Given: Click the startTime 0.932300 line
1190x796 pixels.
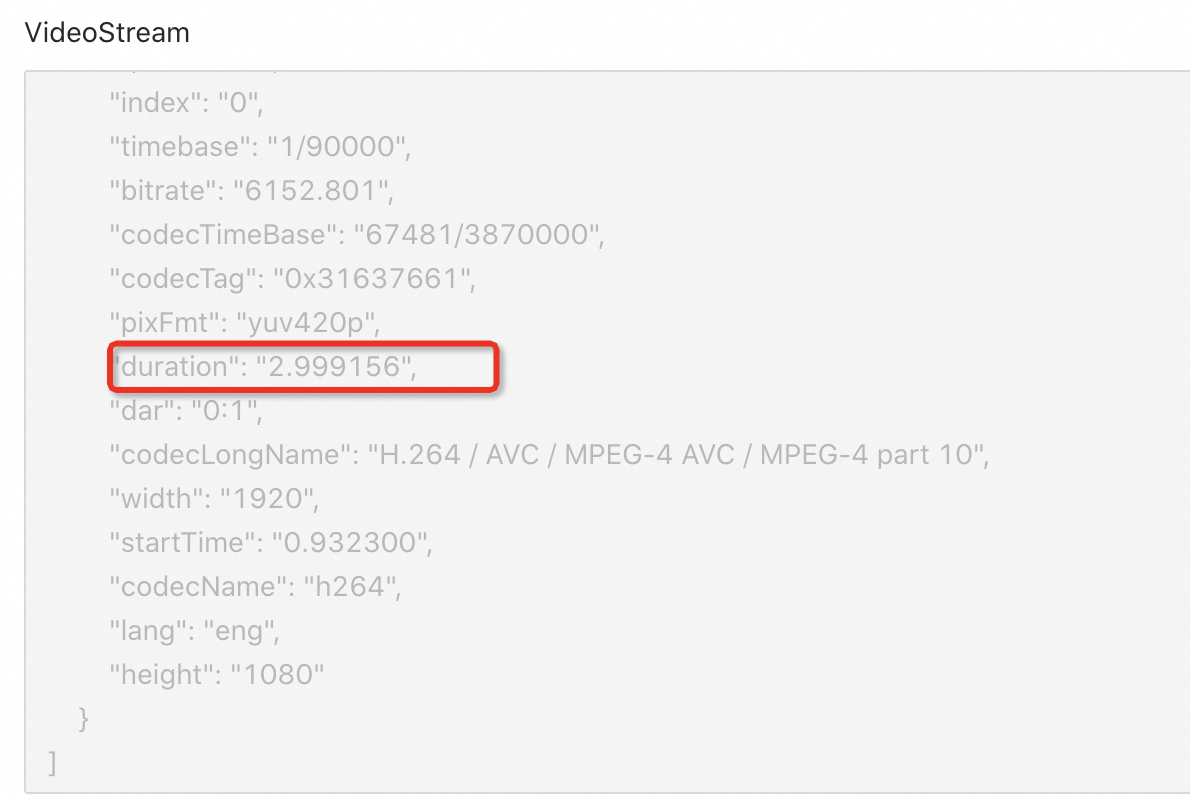Looking at the screenshot, I should click(x=271, y=543).
